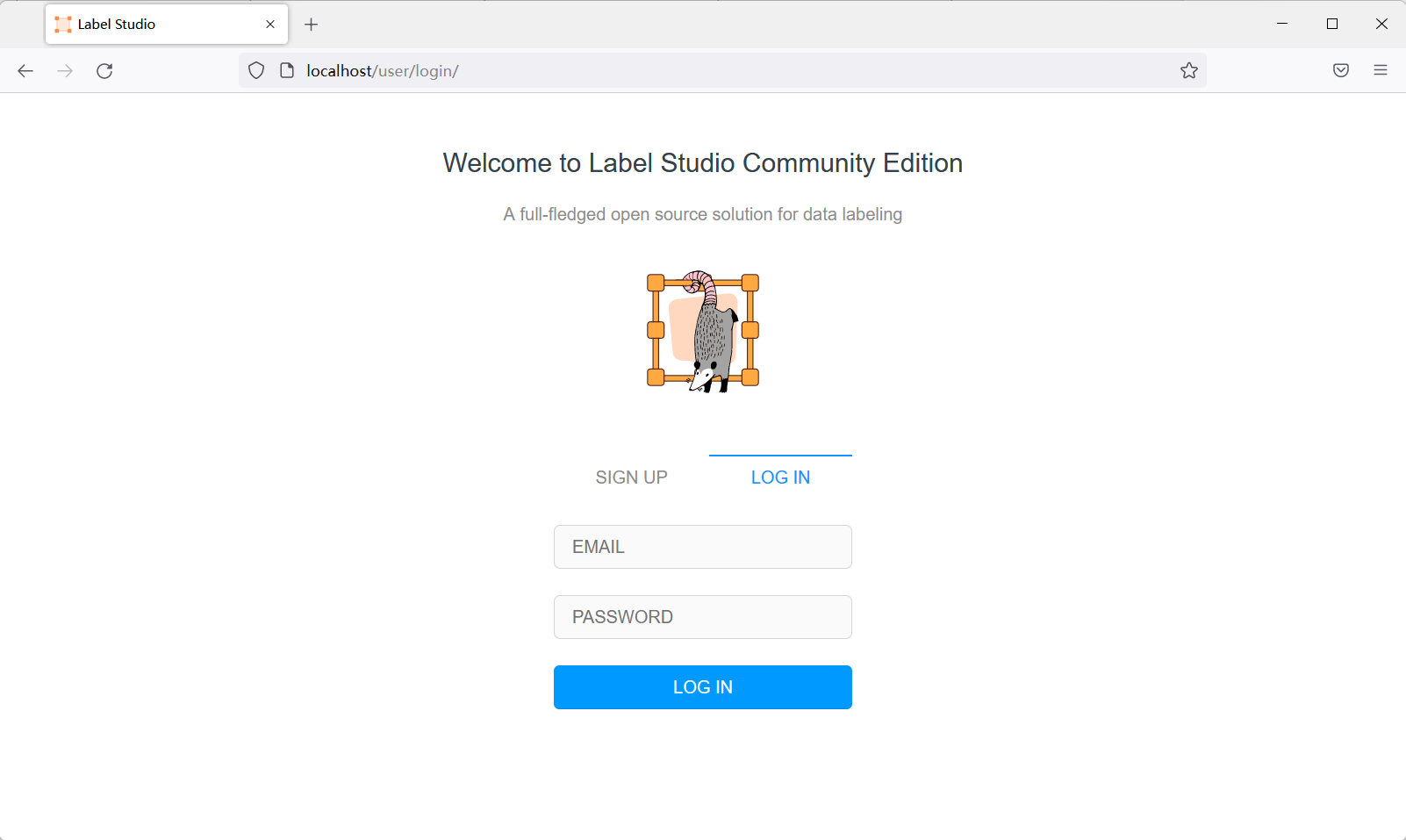Switch to the SIGN UP tab
Viewport: 1406px width, 840px height.
(632, 477)
